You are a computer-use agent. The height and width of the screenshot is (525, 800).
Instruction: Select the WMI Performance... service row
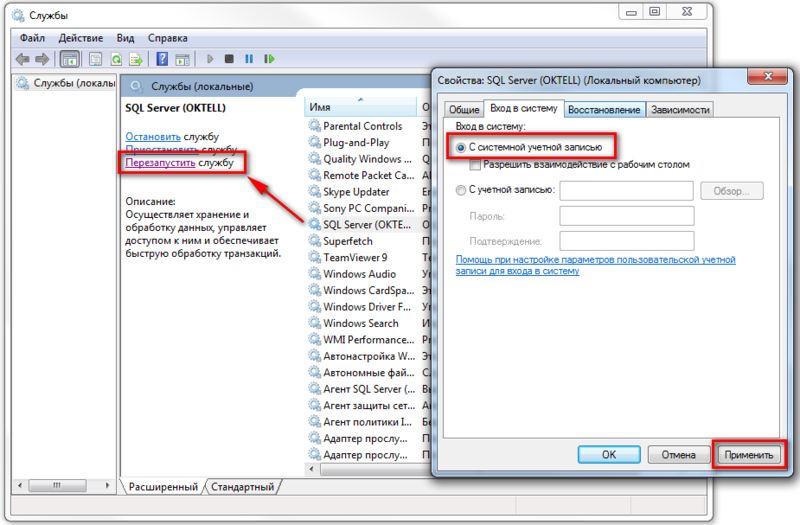369,339
